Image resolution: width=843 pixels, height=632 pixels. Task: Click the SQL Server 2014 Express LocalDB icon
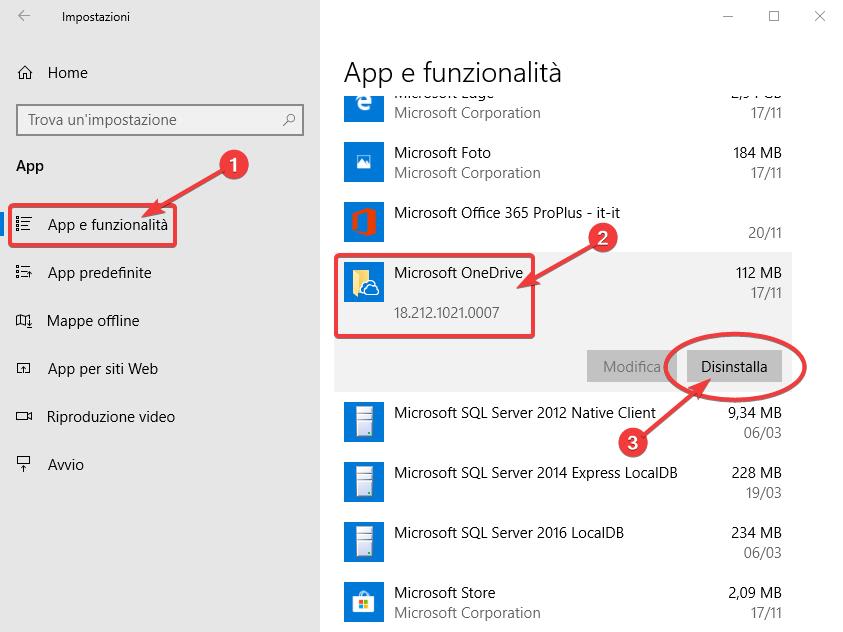click(364, 482)
